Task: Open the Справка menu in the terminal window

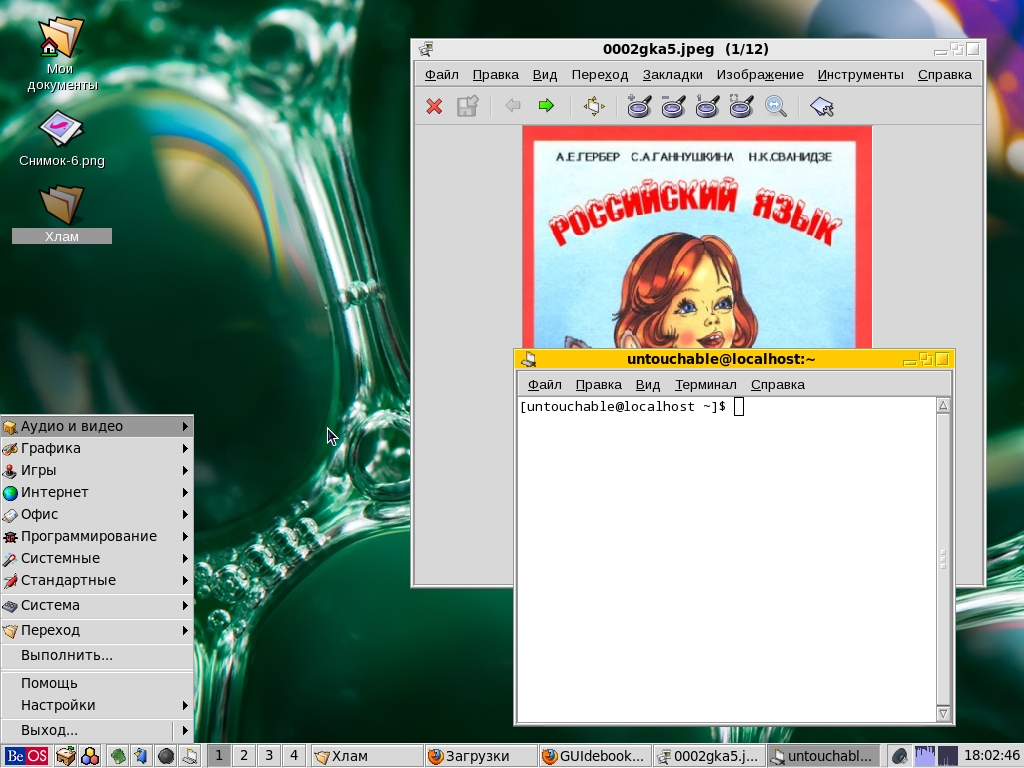Action: (777, 385)
